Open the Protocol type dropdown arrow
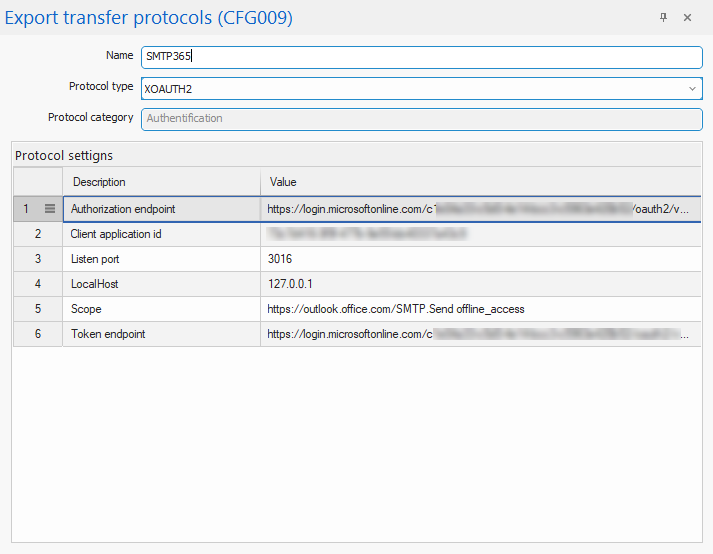The image size is (713, 554). (x=692, y=89)
